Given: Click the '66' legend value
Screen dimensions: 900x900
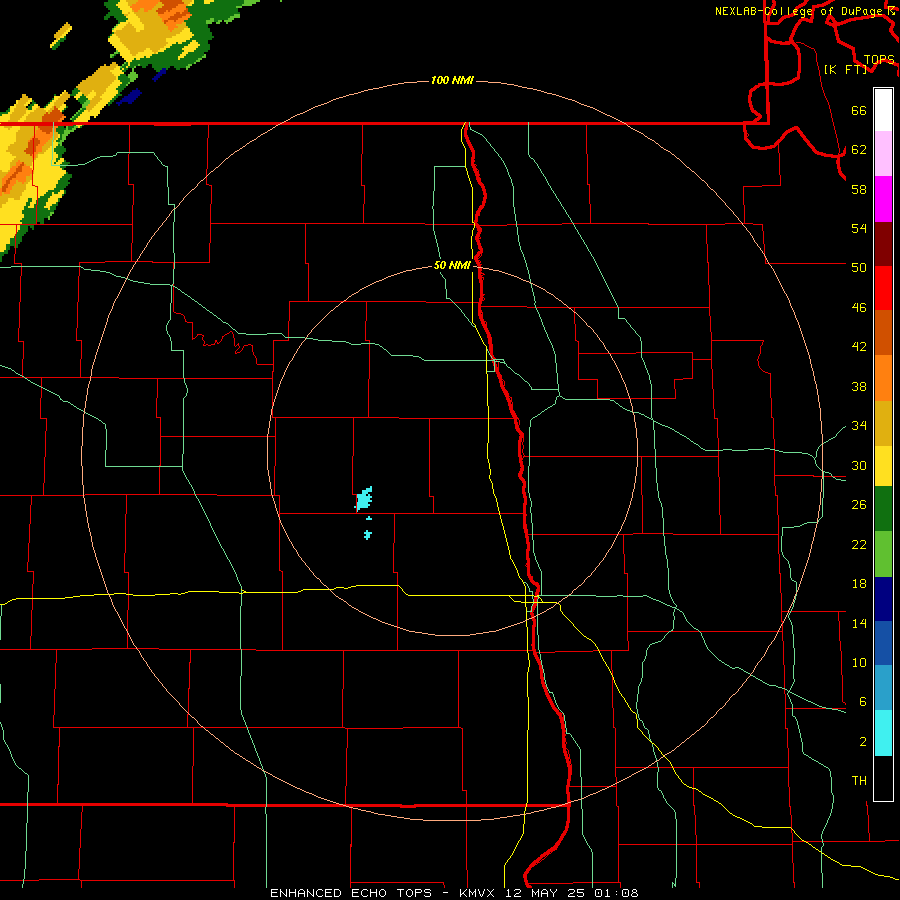Looking at the screenshot, I should click(859, 110).
